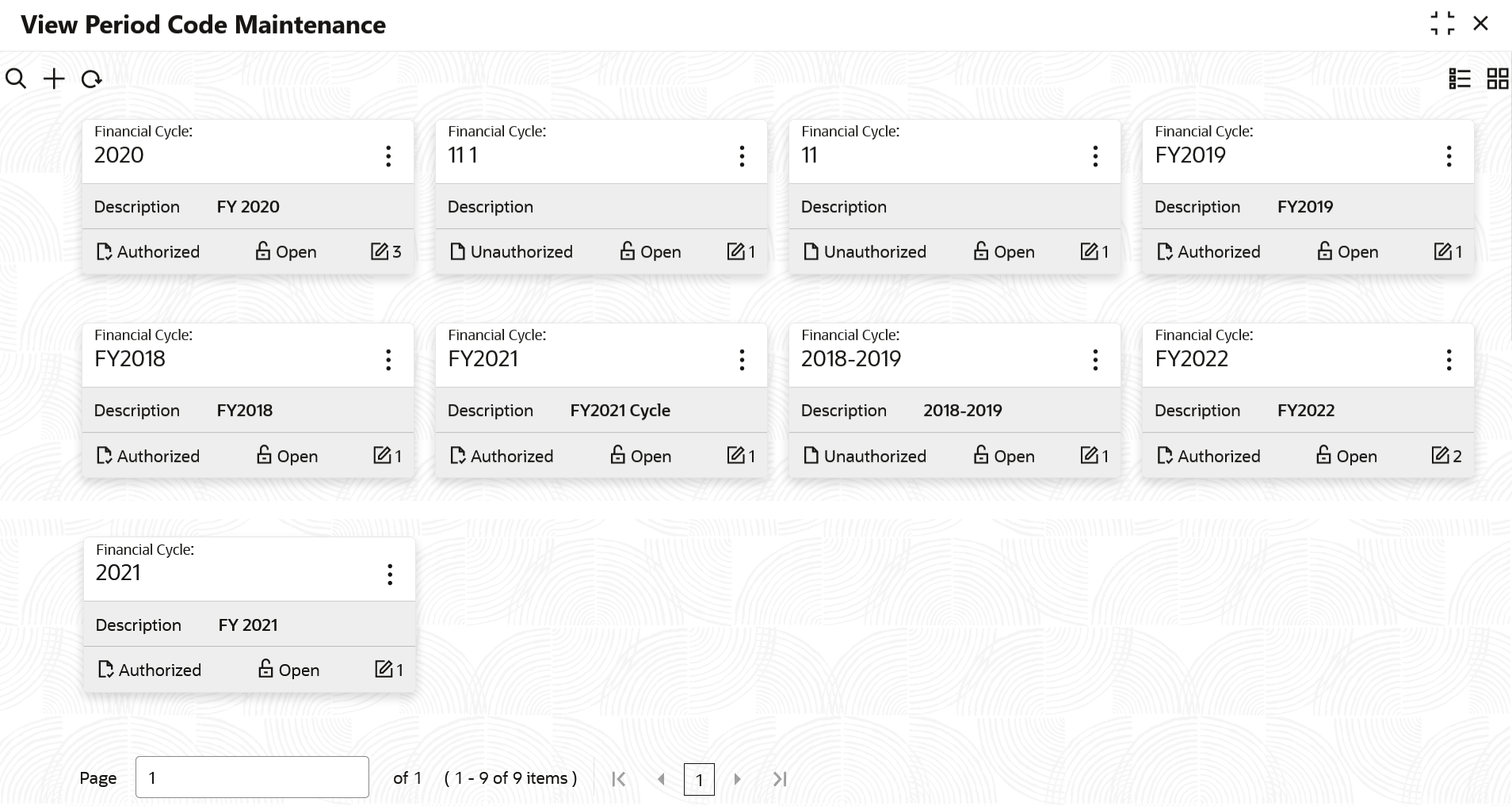The width and height of the screenshot is (1512, 806).
Task: Jump to the first page arrow
Action: pyautogui.click(x=619, y=779)
